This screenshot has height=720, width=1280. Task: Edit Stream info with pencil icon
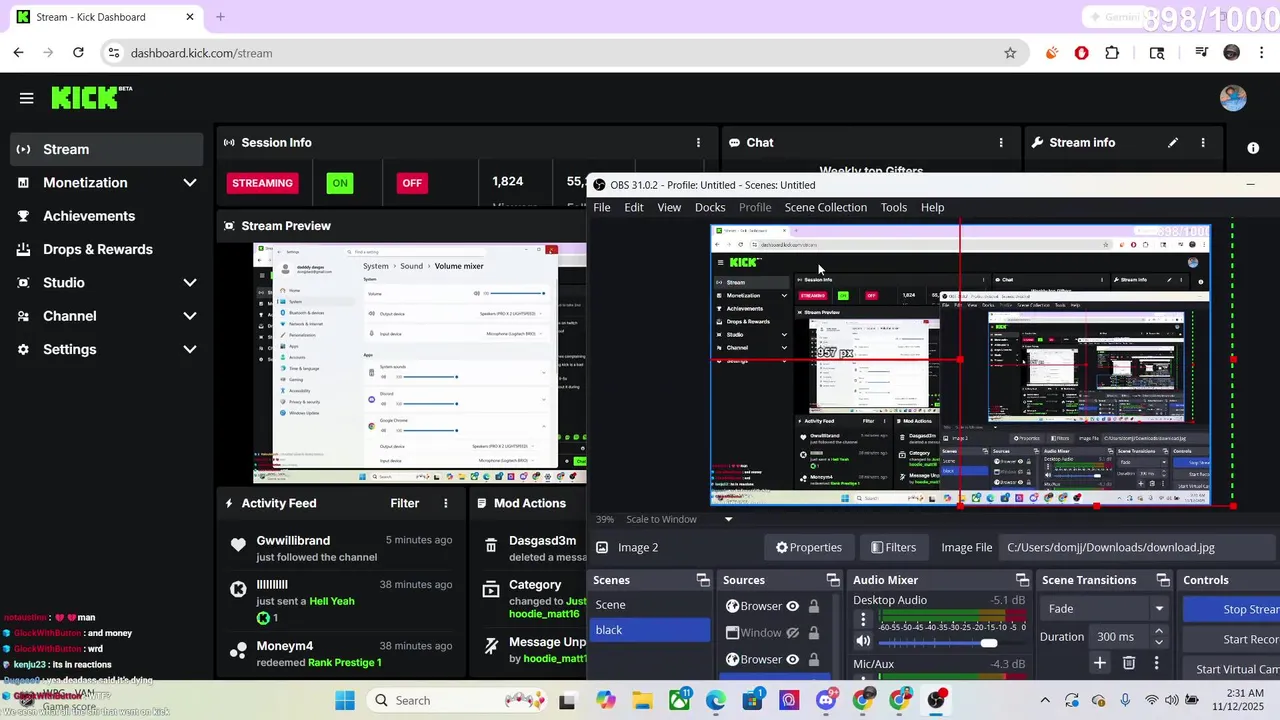tap(1173, 143)
